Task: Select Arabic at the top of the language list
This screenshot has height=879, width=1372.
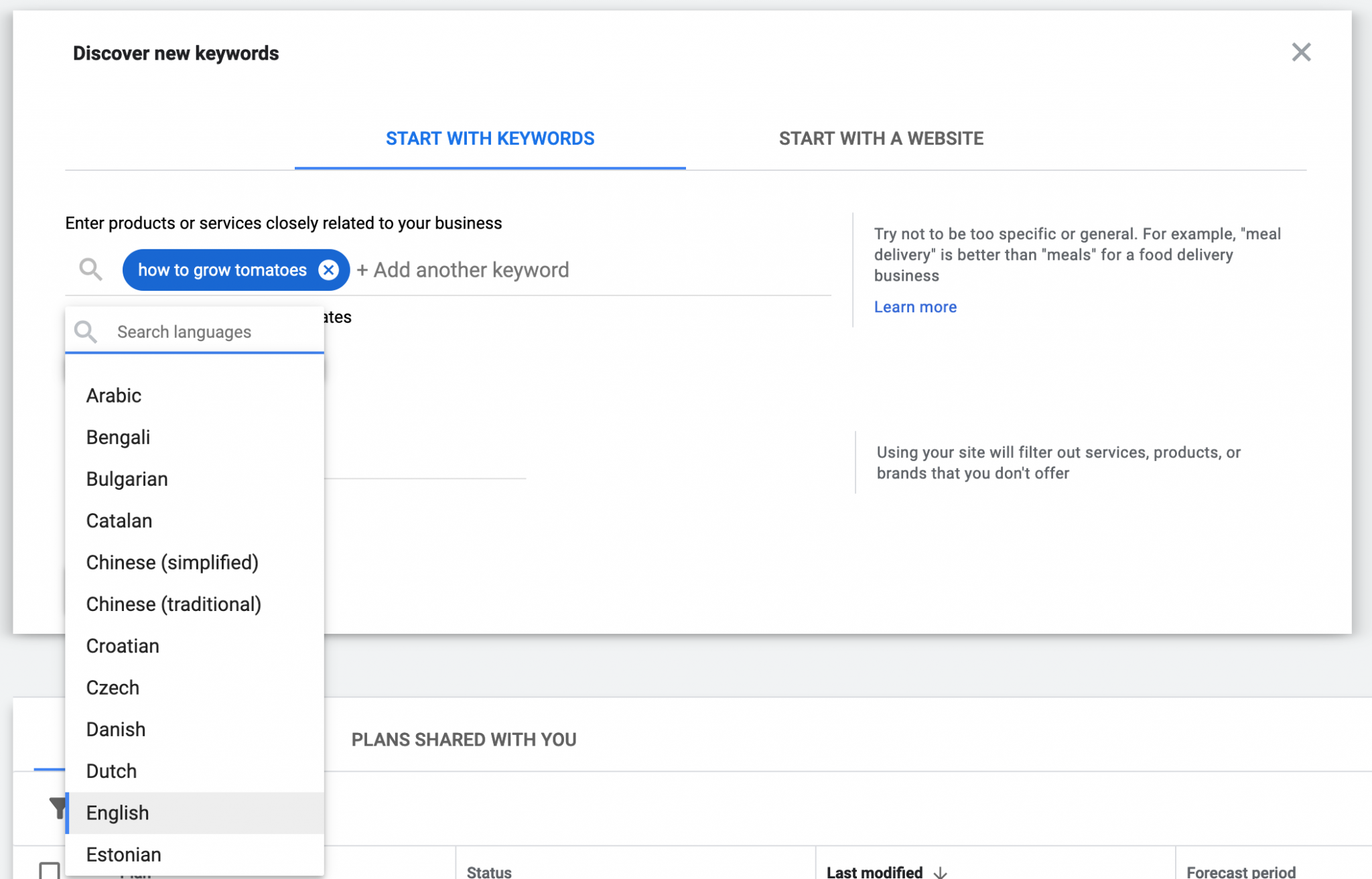Action: 113,395
